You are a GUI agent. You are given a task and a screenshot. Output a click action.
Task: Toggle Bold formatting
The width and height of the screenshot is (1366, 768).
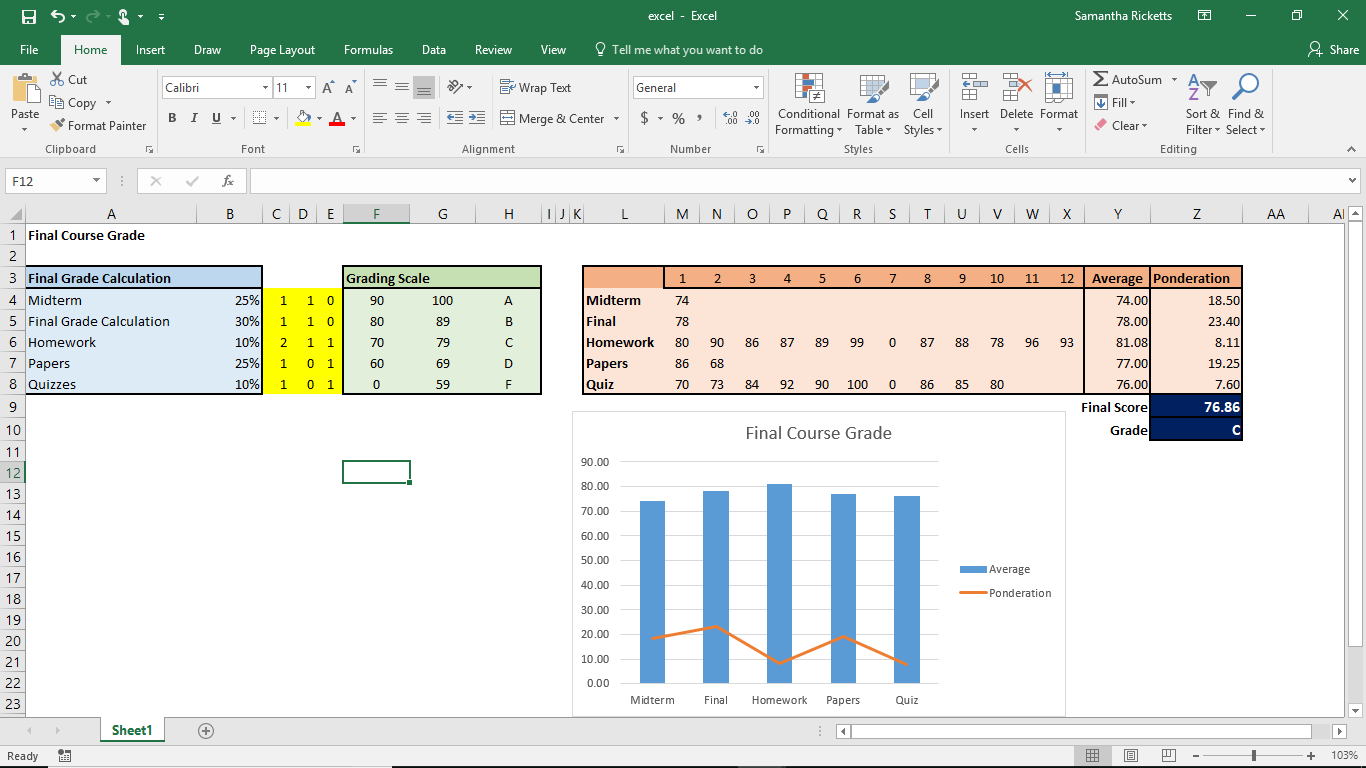click(x=172, y=118)
